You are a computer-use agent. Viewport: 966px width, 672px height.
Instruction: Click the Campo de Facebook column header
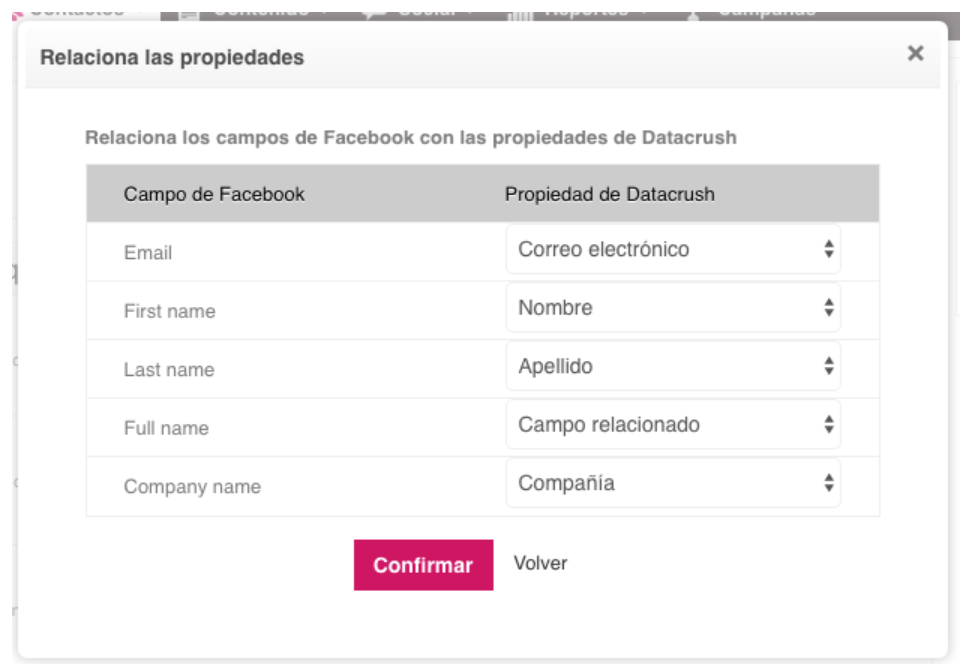click(x=214, y=194)
